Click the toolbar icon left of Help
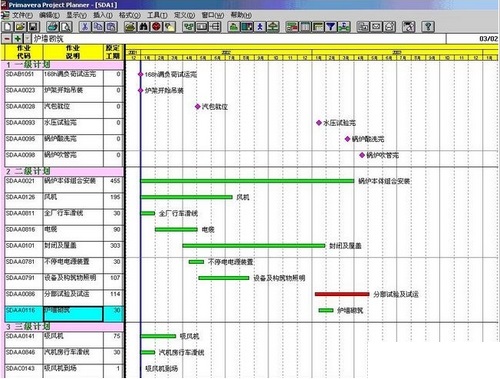 (409, 27)
